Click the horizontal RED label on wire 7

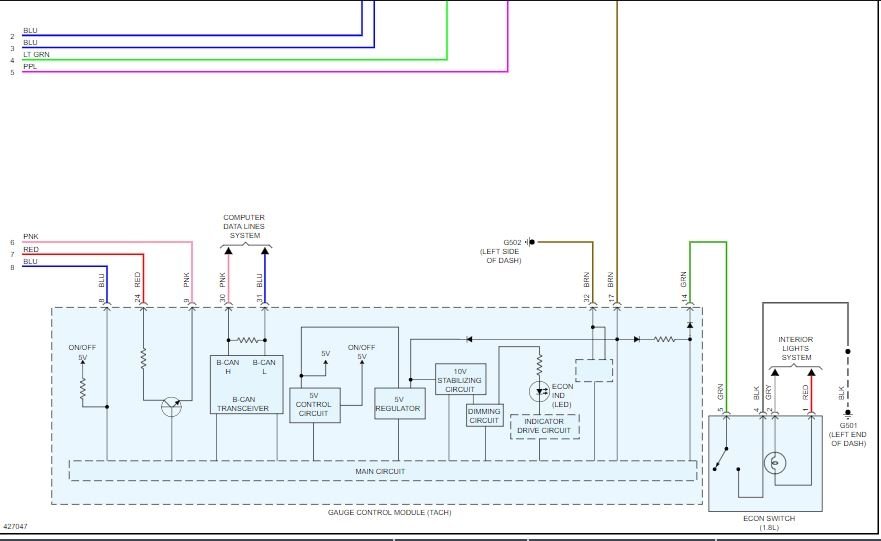point(31,249)
